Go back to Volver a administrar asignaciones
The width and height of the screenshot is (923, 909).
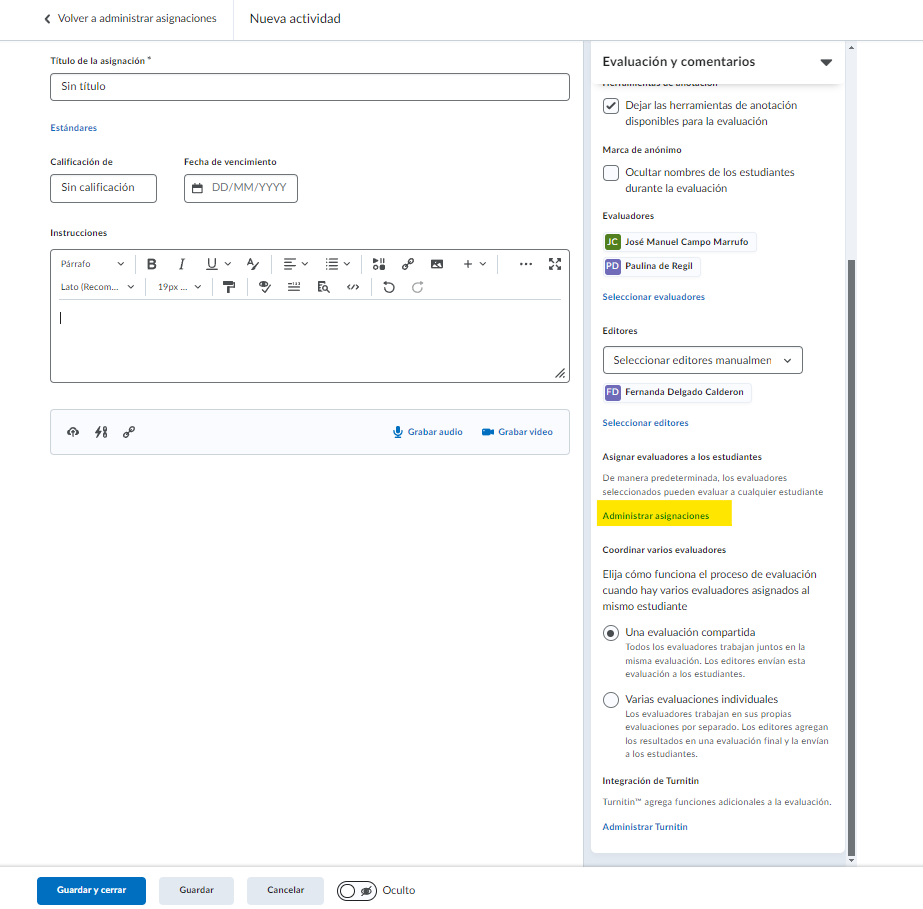click(x=130, y=19)
